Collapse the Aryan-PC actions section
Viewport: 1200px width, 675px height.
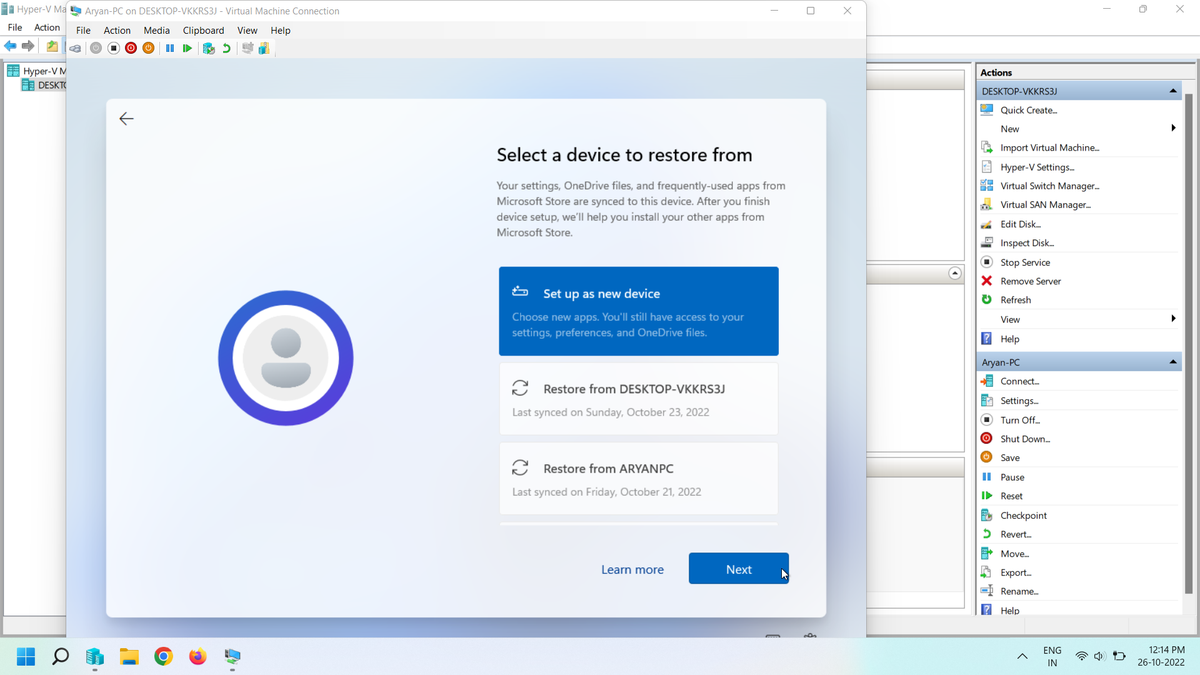coord(1173,362)
